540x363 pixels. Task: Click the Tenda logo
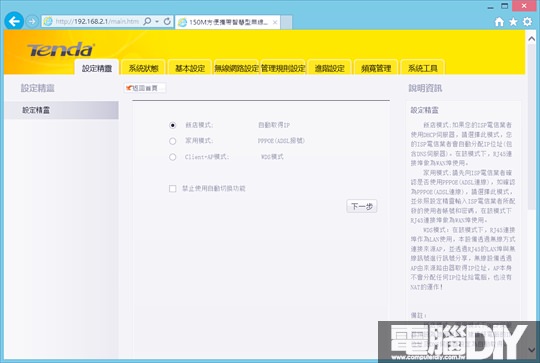coord(61,50)
